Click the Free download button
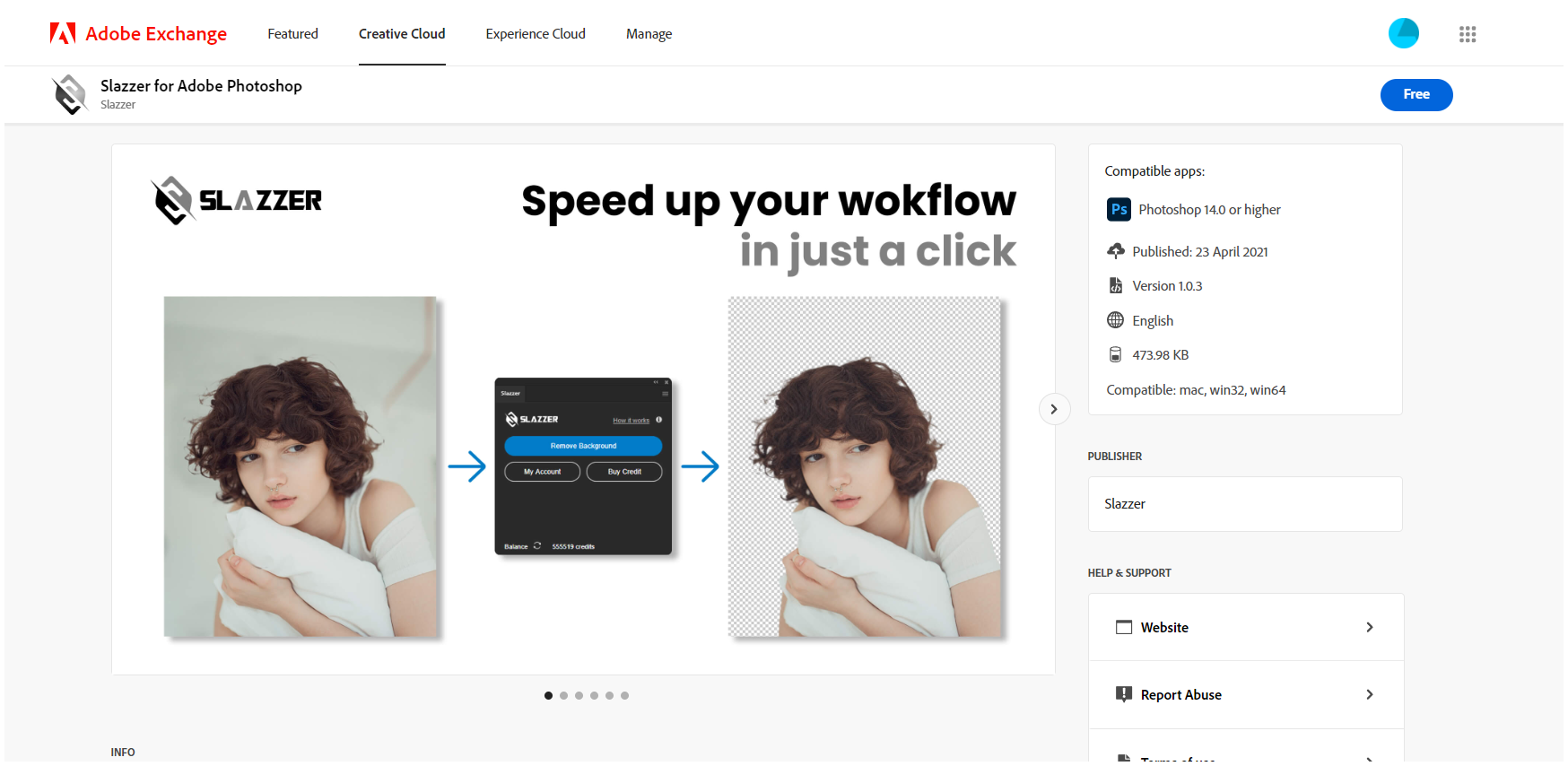The image size is (1568, 766). click(1416, 94)
